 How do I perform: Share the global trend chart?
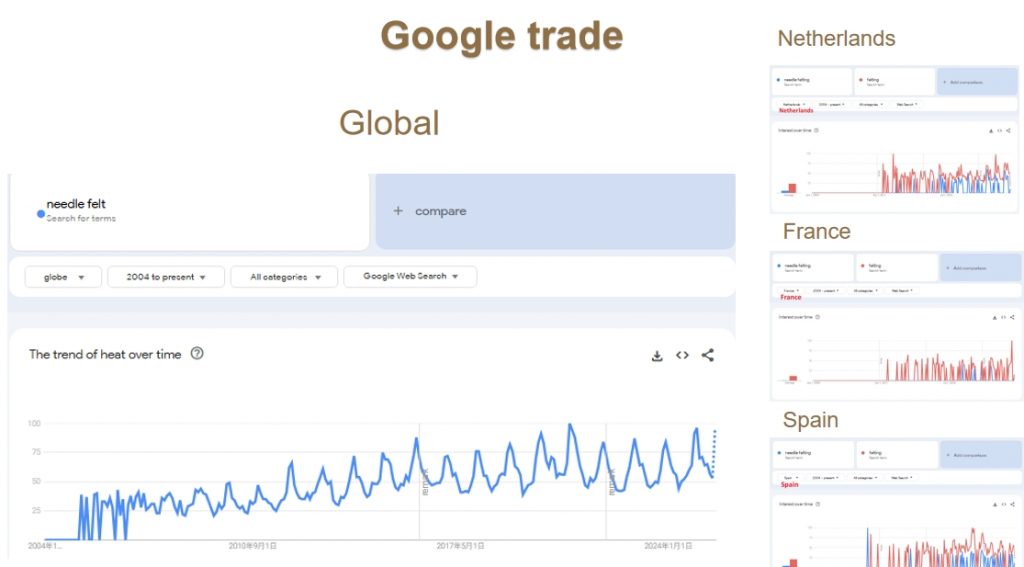[708, 355]
